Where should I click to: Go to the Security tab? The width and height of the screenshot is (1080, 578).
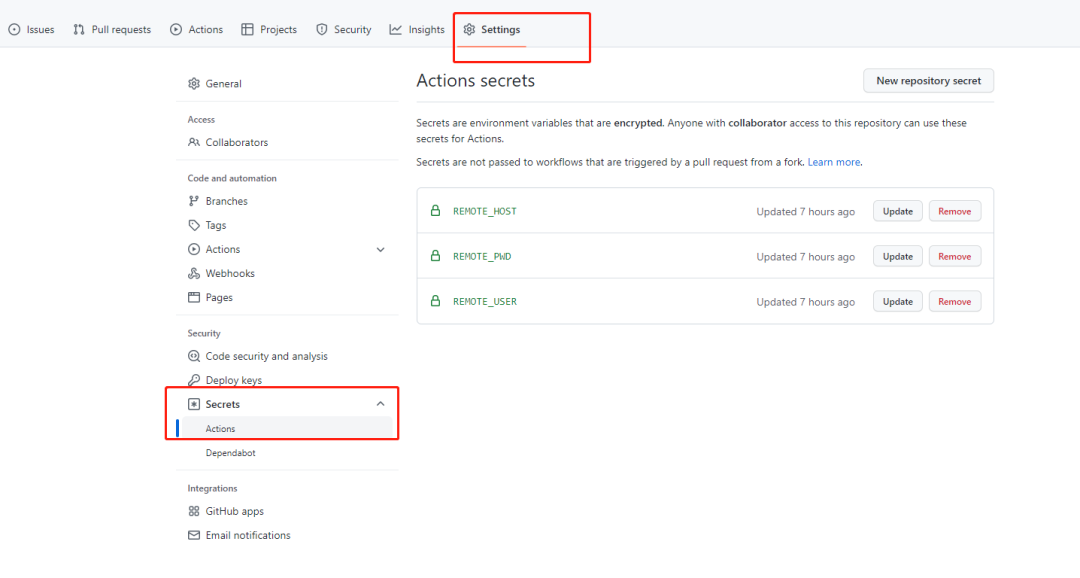[x=343, y=30]
